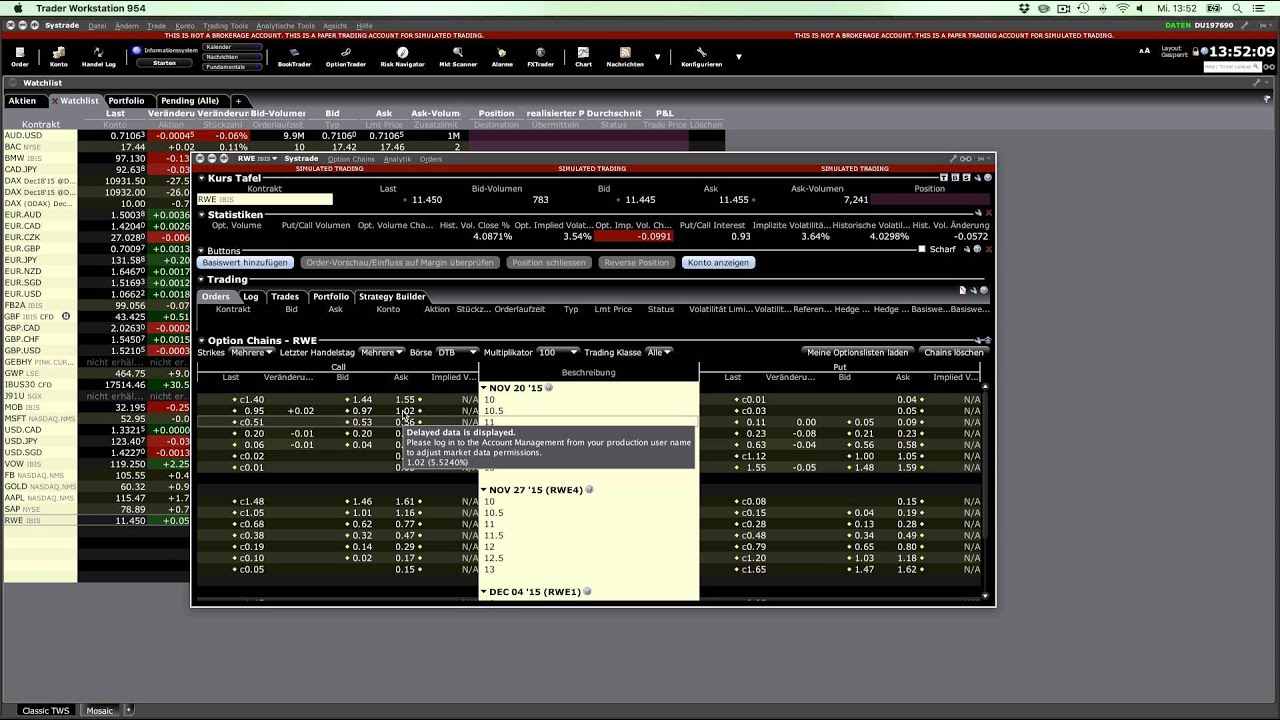Click the Statistiken panel red close icon
1280x720 pixels.
988,213
